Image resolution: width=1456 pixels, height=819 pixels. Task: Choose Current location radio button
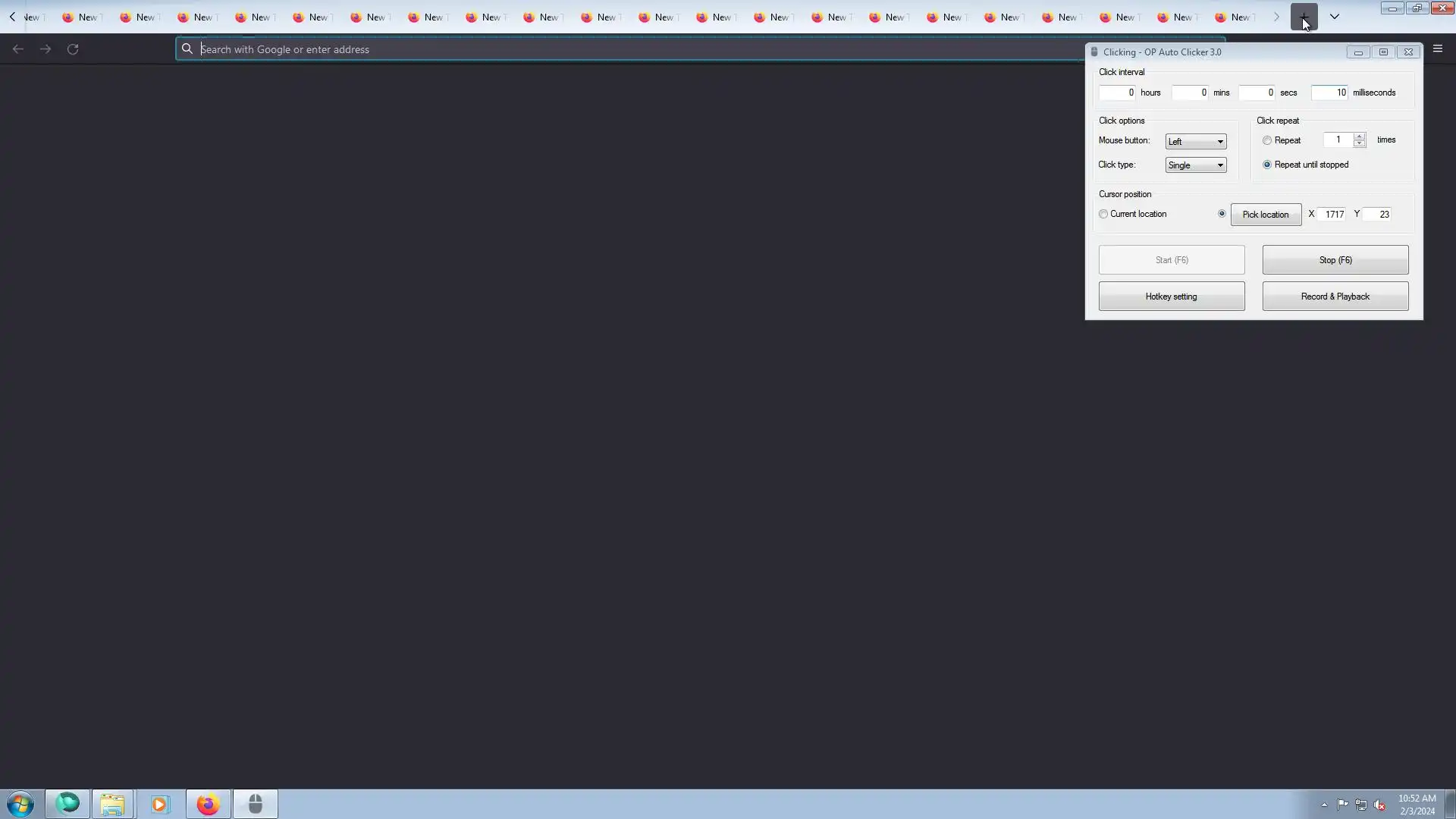[1103, 214]
